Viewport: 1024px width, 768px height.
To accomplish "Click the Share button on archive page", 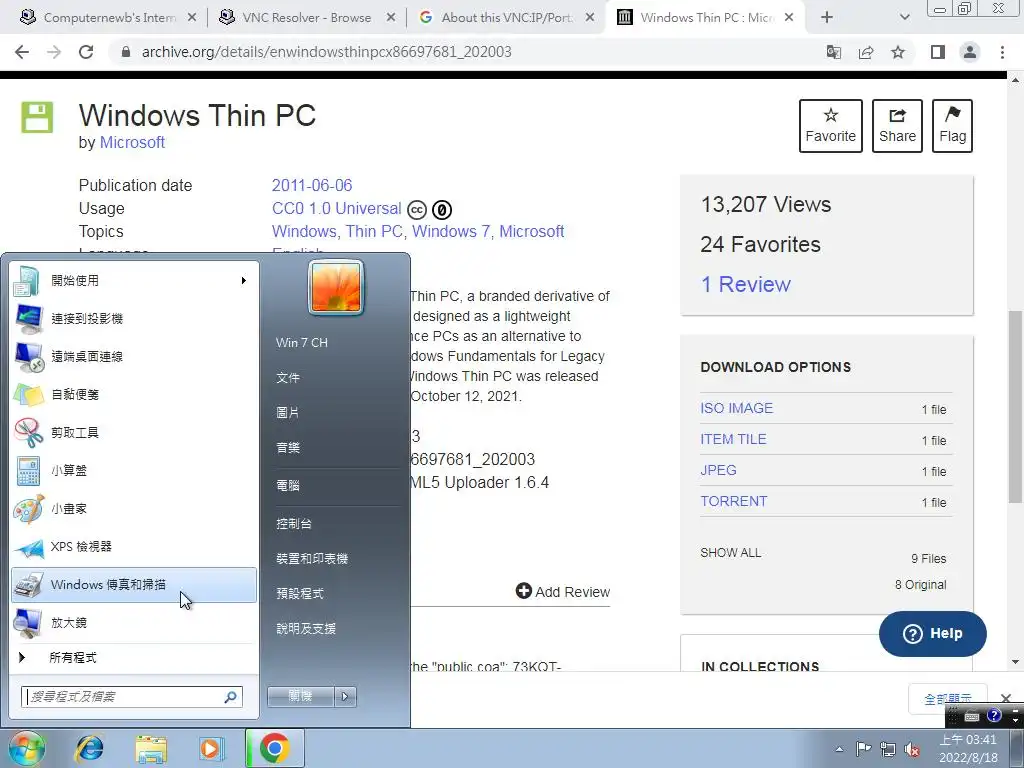I will (897, 126).
